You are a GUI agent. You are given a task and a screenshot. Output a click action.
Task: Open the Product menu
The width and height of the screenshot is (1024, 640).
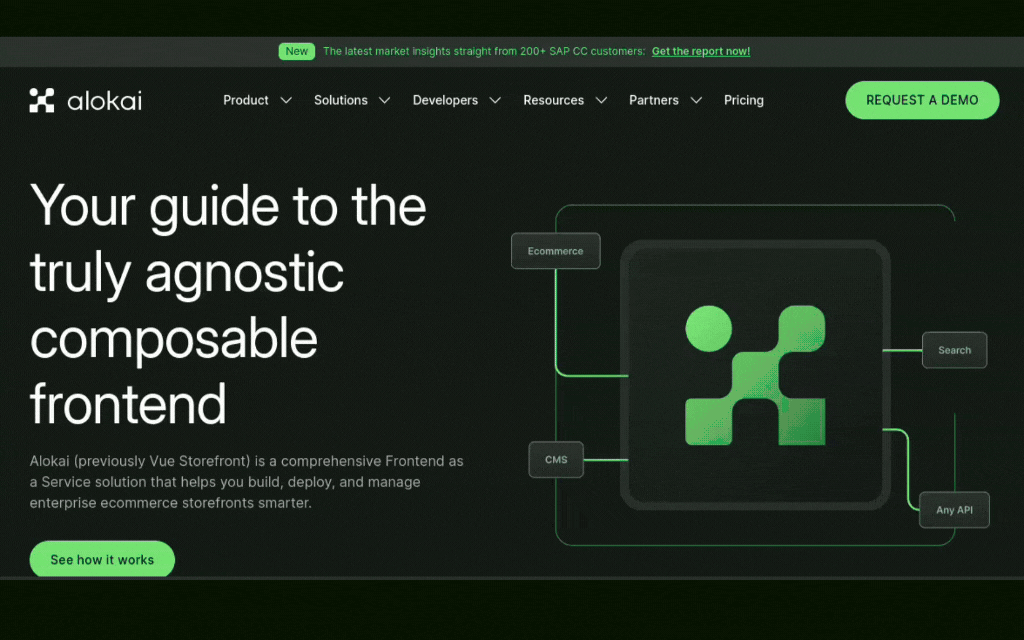[x=246, y=100]
